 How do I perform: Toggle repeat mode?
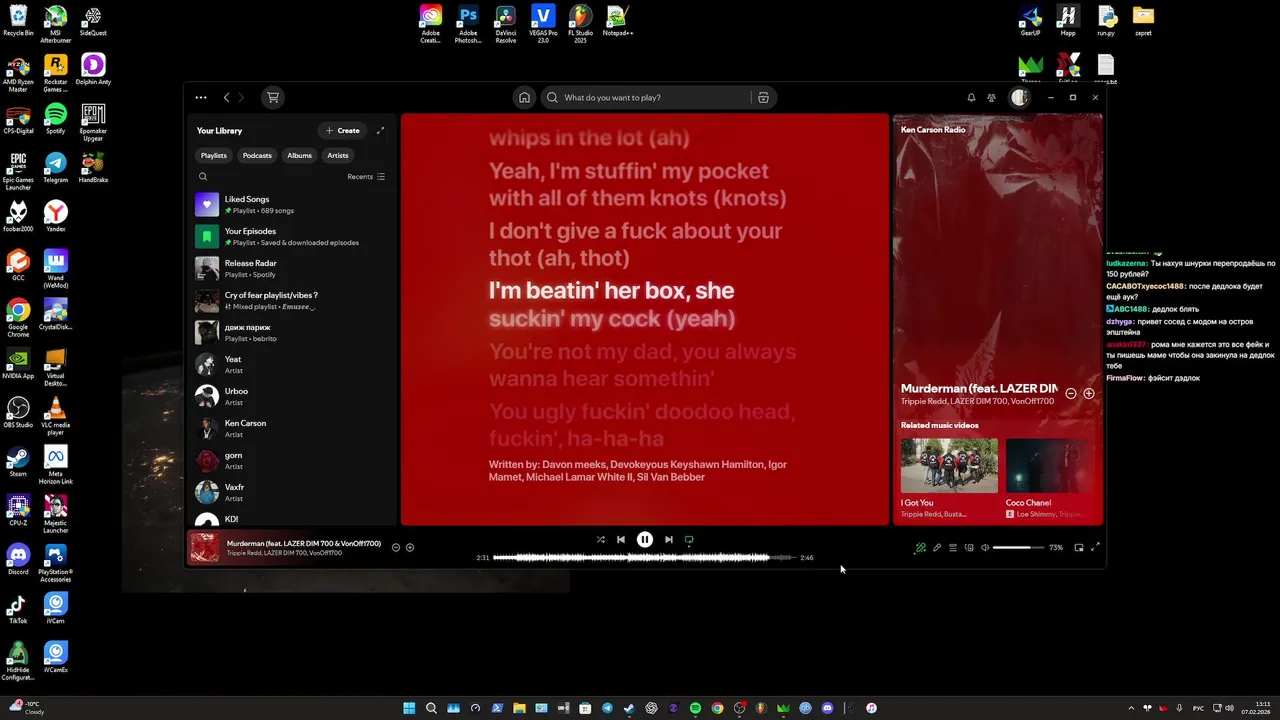[689, 540]
